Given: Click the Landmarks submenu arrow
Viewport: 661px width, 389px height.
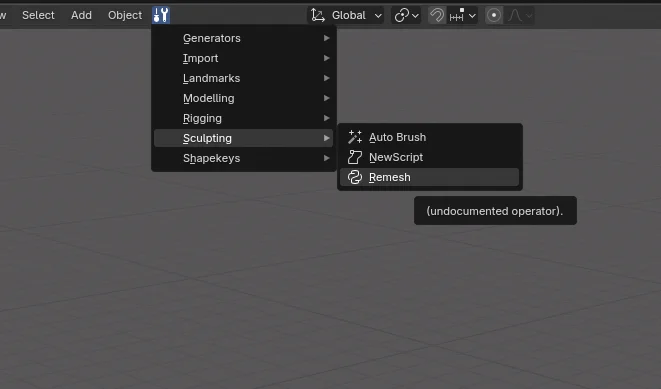Looking at the screenshot, I should point(326,78).
